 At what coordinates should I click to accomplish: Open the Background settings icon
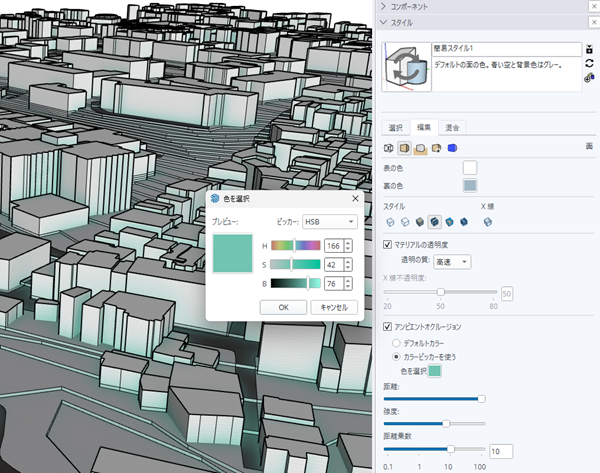[421, 148]
